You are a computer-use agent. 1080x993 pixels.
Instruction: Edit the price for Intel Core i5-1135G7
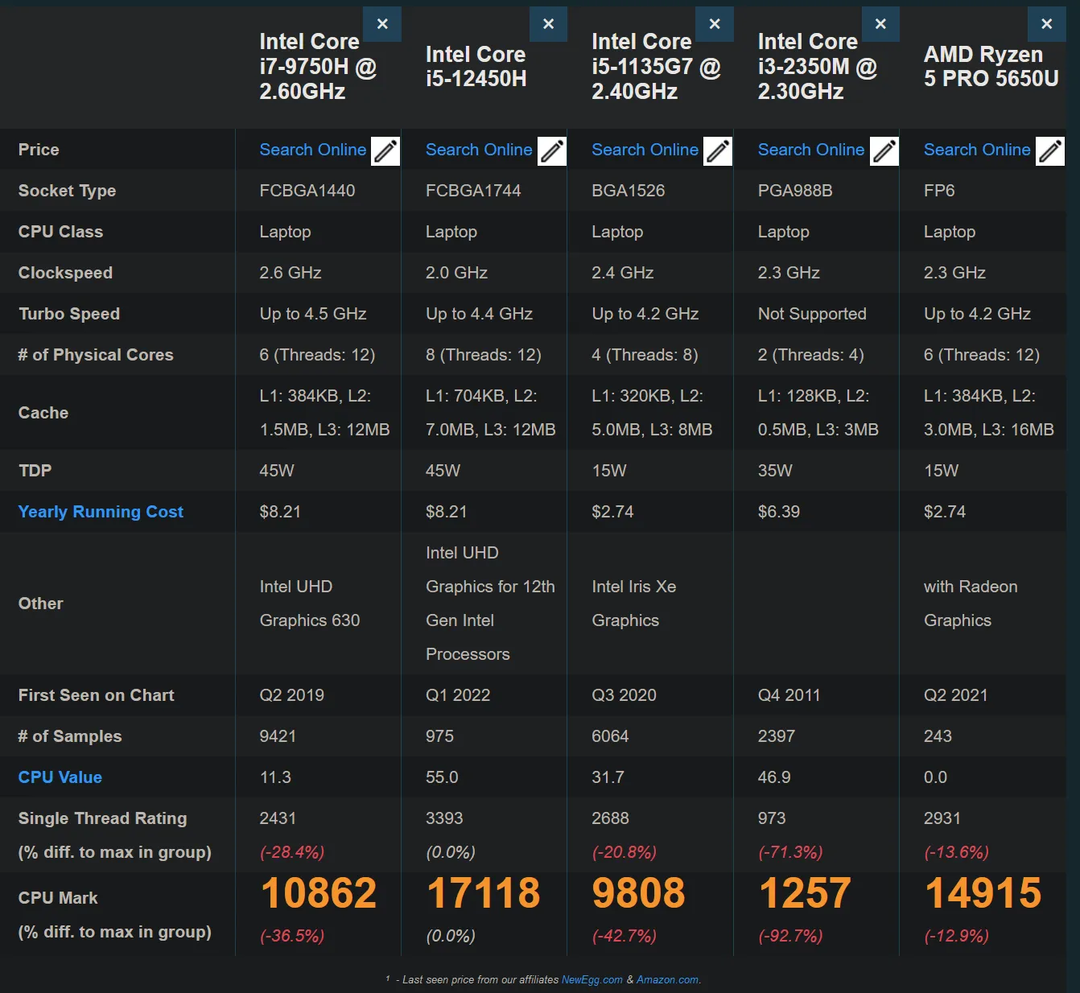click(717, 152)
